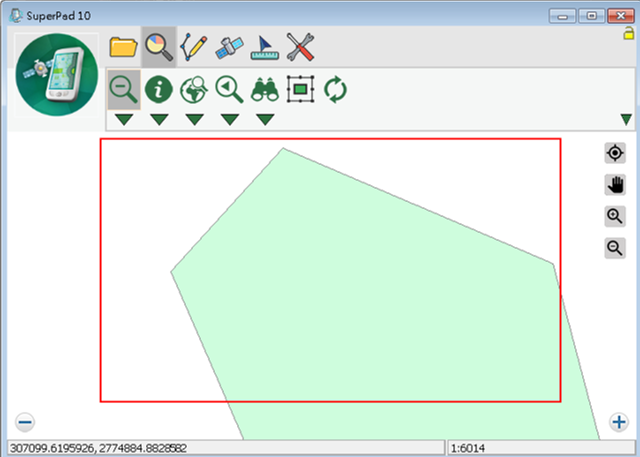Click the round plus button on map
The image size is (640, 457).
[619, 422]
